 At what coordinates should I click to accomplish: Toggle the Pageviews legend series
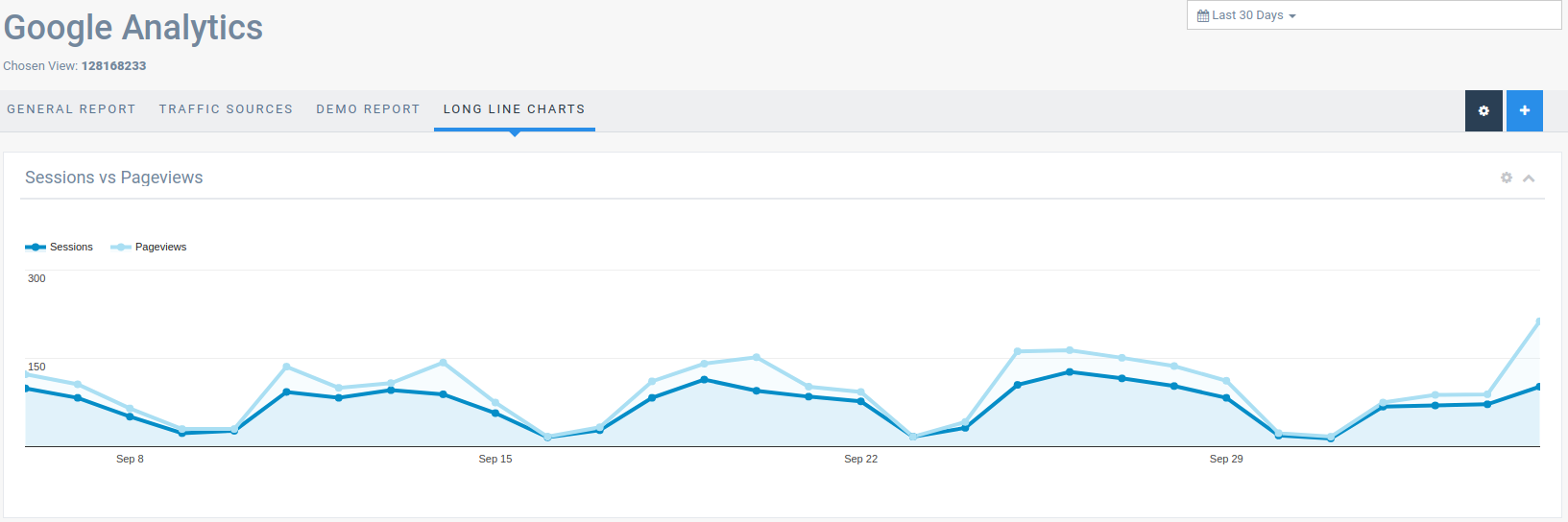coord(149,247)
